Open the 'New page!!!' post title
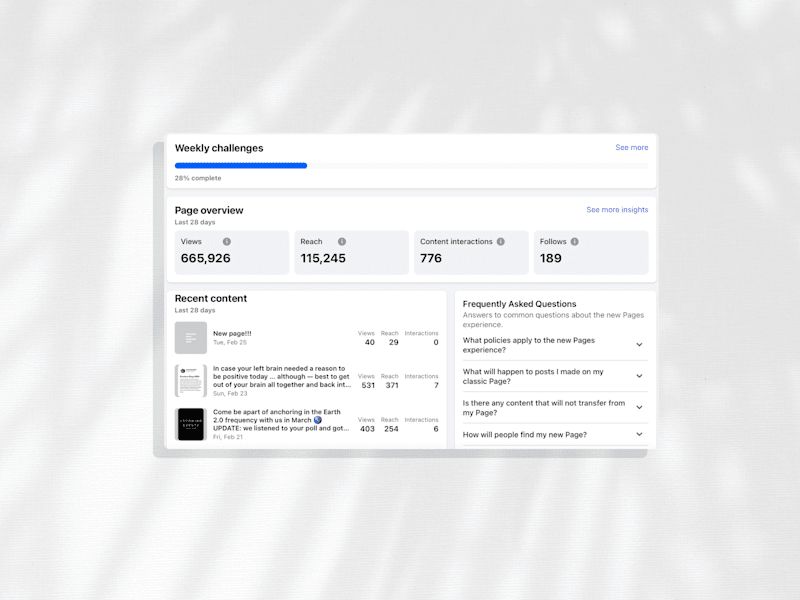The image size is (800, 600). click(x=232, y=333)
